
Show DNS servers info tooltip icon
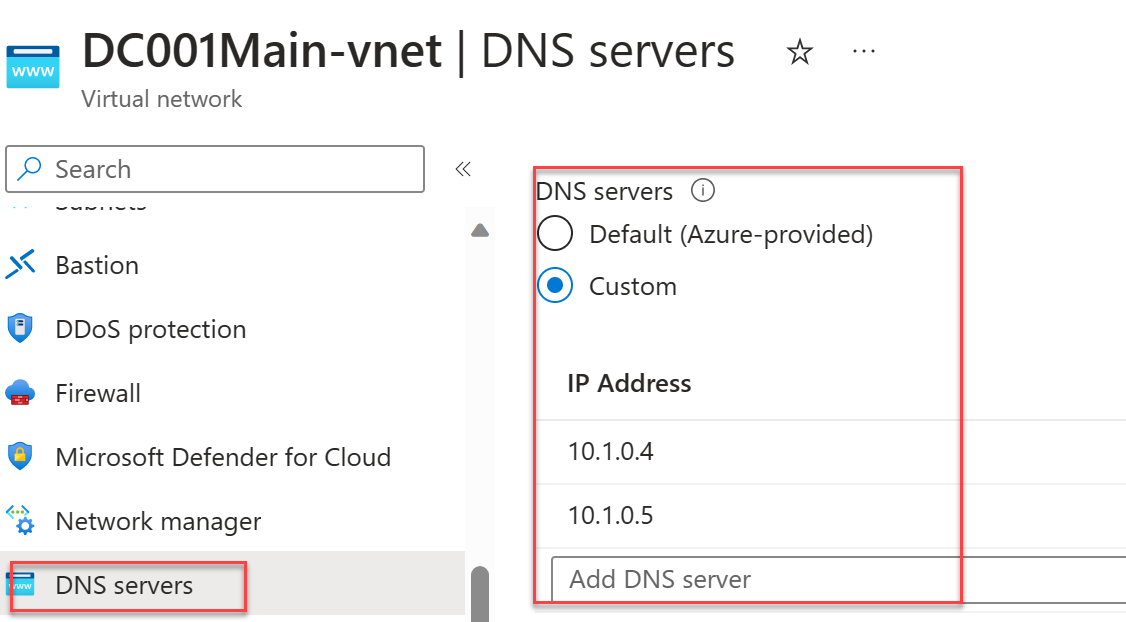click(x=702, y=191)
